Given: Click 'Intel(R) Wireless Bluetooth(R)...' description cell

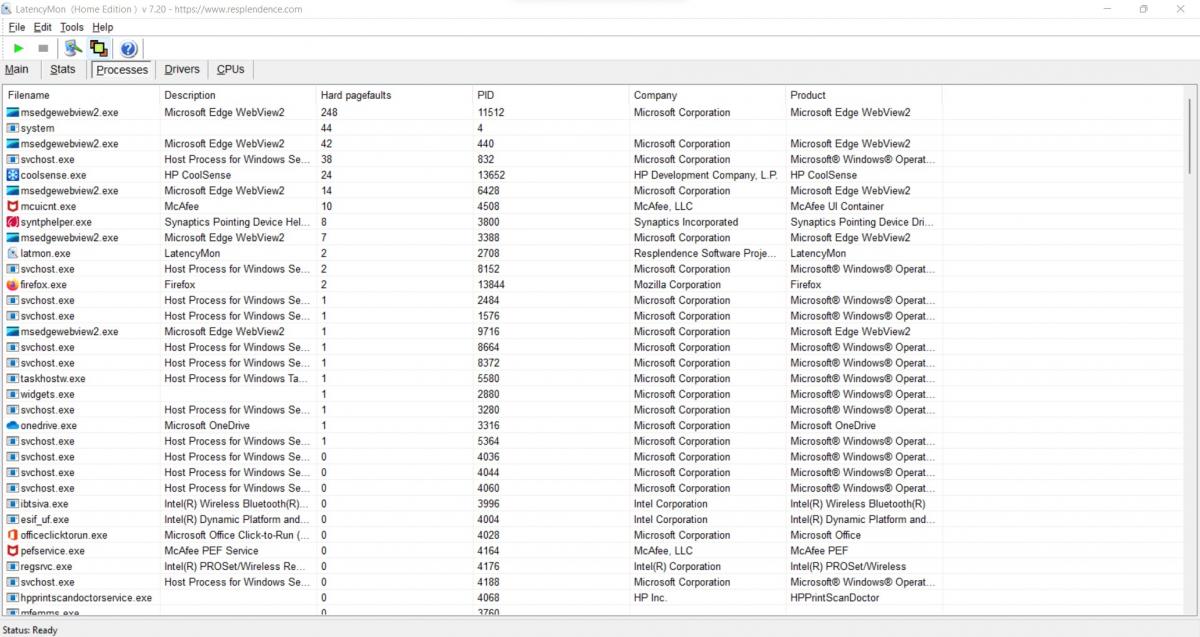Looking at the screenshot, I should pyautogui.click(x=237, y=504).
